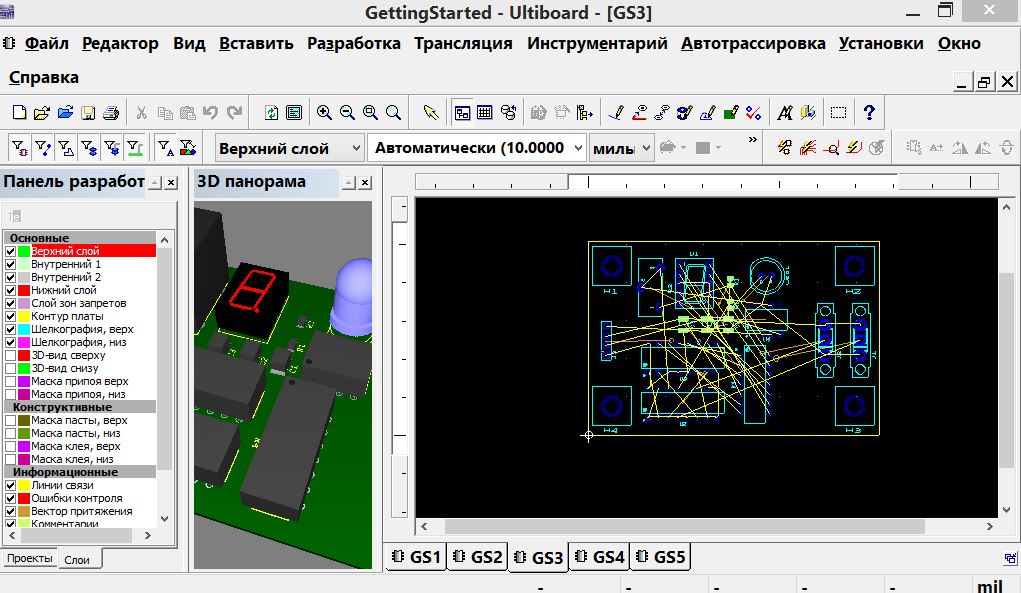Open the Автотрассировка menu
The height and width of the screenshot is (593, 1021).
pyautogui.click(x=753, y=44)
